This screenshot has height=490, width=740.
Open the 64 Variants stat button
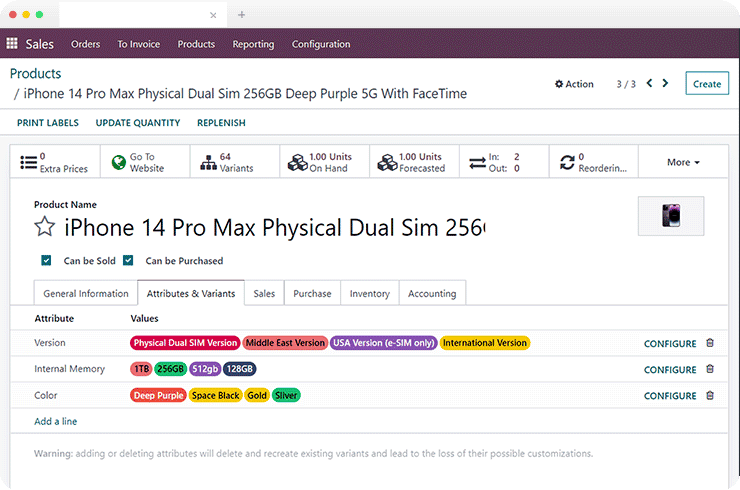point(228,162)
